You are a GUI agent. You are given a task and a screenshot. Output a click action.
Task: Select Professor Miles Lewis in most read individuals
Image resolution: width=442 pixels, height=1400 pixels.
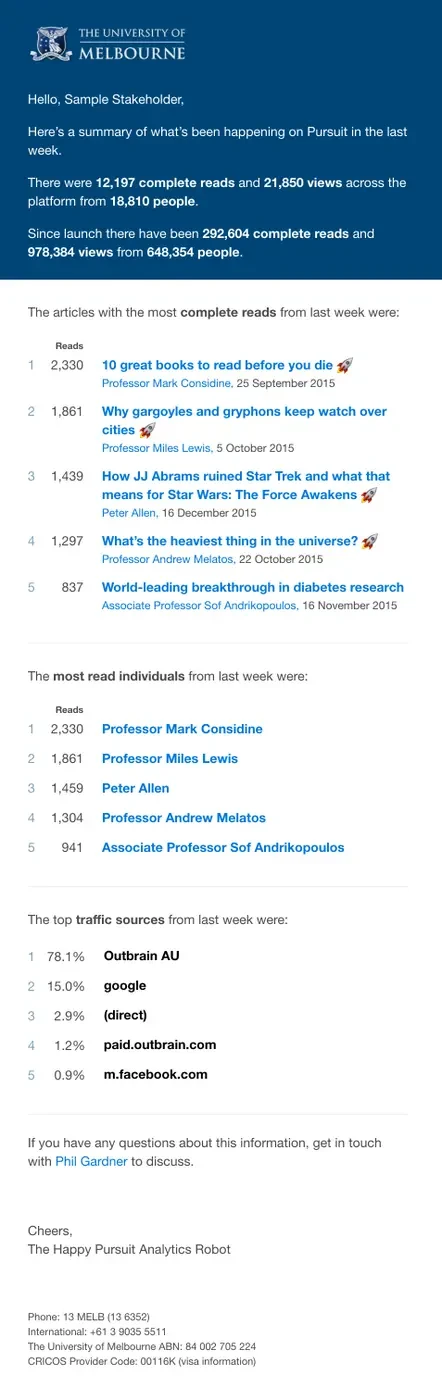[170, 759]
